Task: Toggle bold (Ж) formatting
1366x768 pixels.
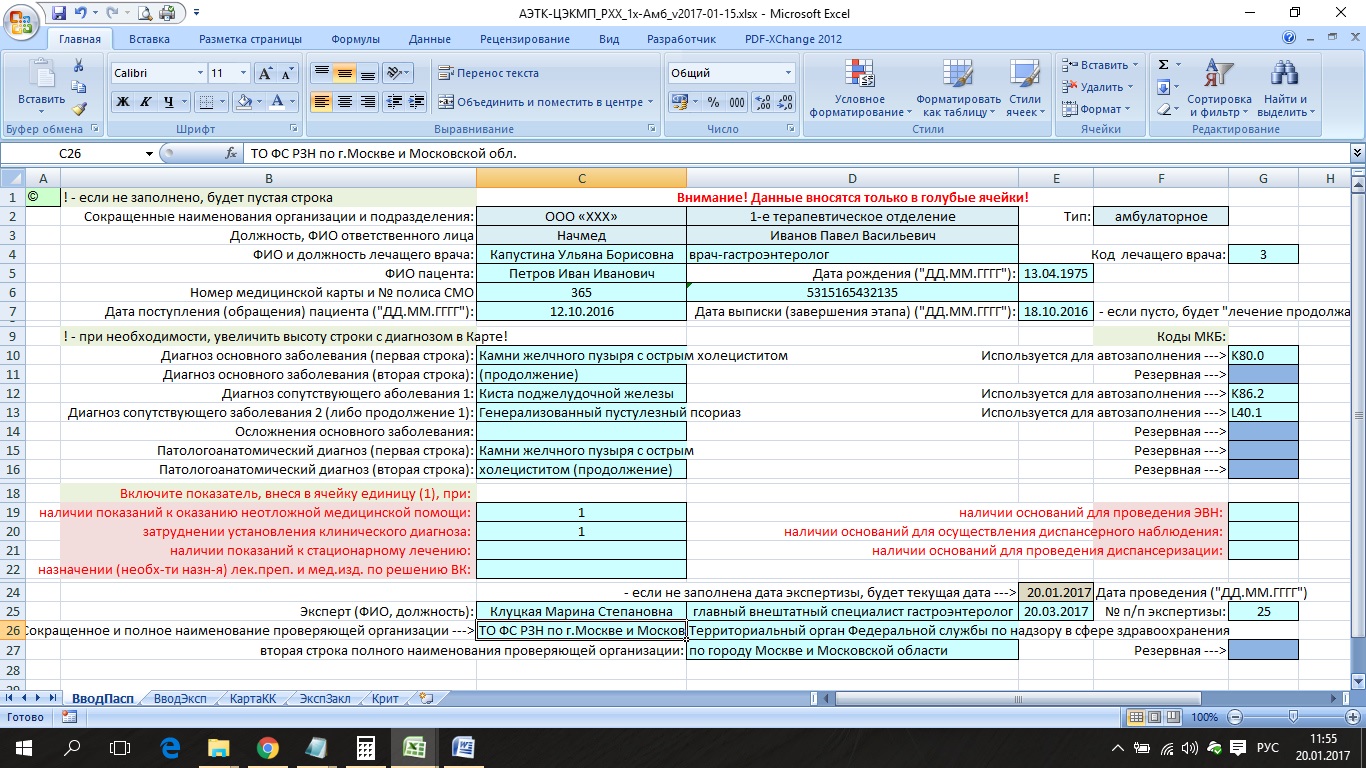Action: coord(123,102)
